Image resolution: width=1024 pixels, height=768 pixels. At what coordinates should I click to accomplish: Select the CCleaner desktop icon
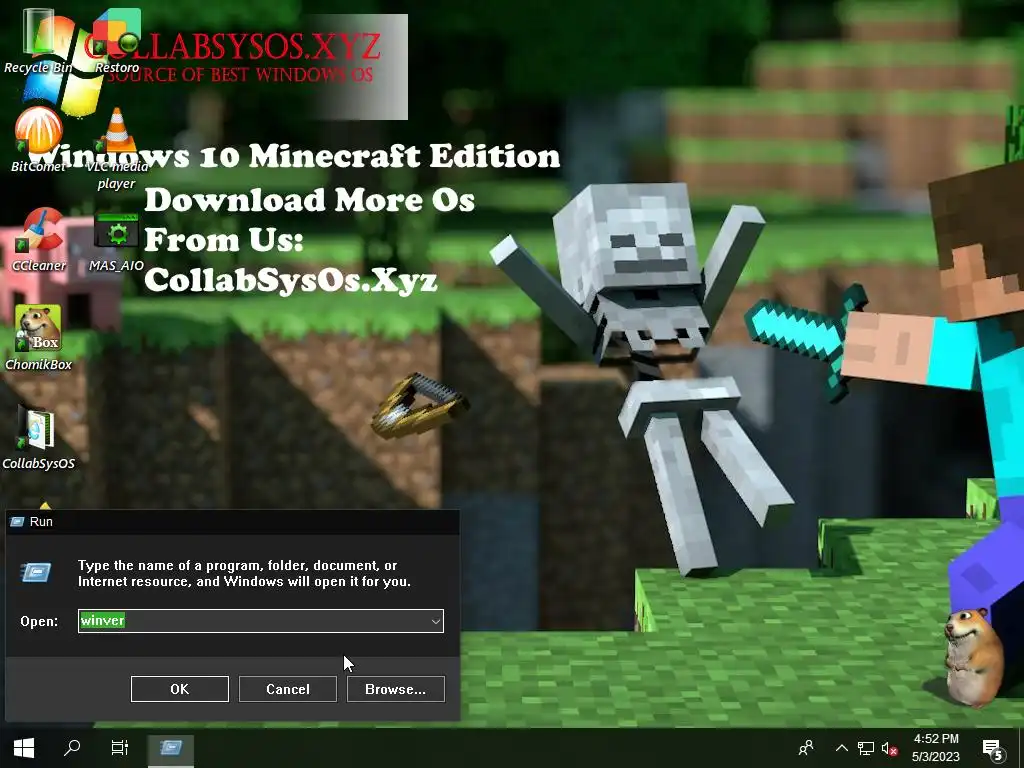point(38,239)
